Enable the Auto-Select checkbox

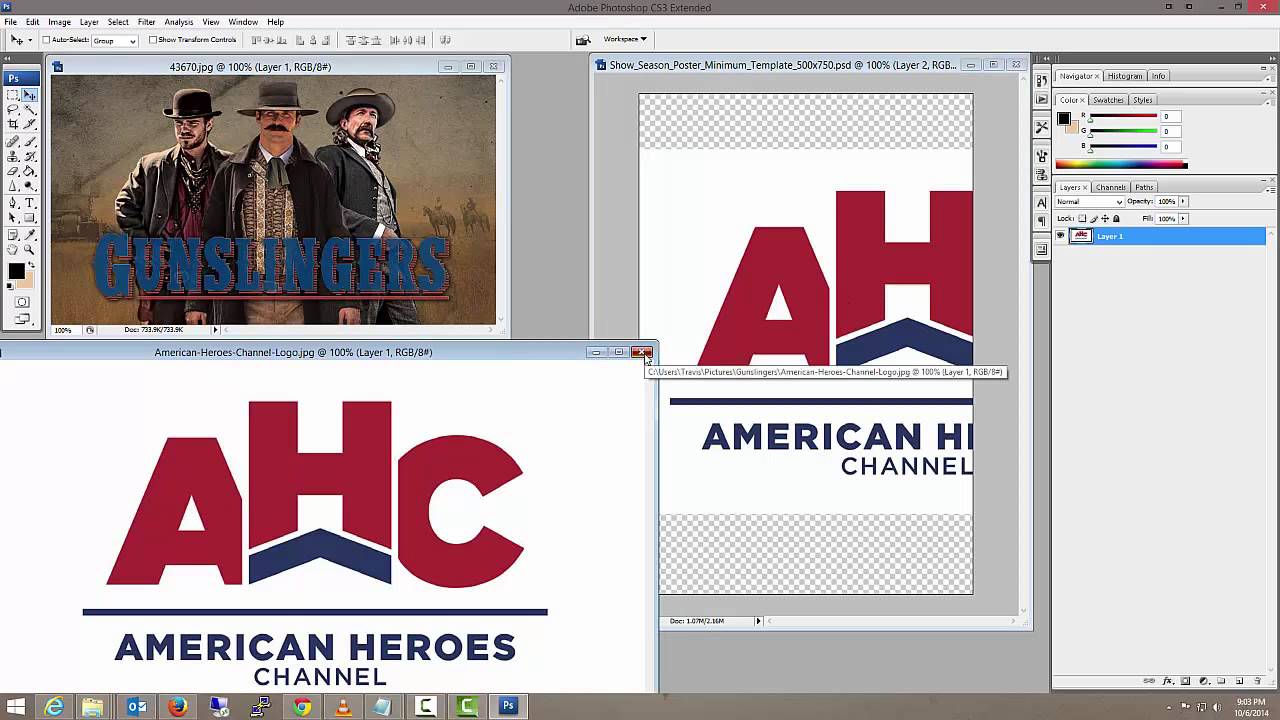click(x=46, y=40)
